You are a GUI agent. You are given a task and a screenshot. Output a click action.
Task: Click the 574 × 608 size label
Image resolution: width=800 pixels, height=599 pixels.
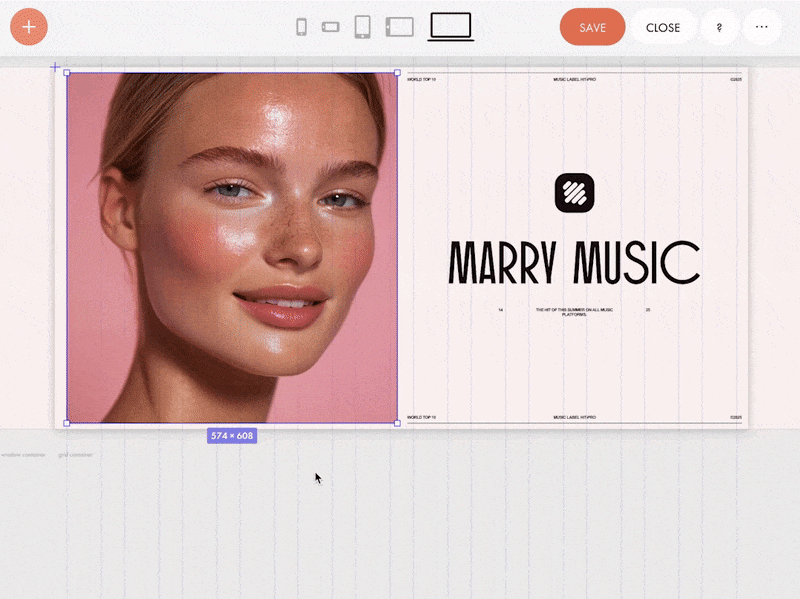pyautogui.click(x=232, y=436)
